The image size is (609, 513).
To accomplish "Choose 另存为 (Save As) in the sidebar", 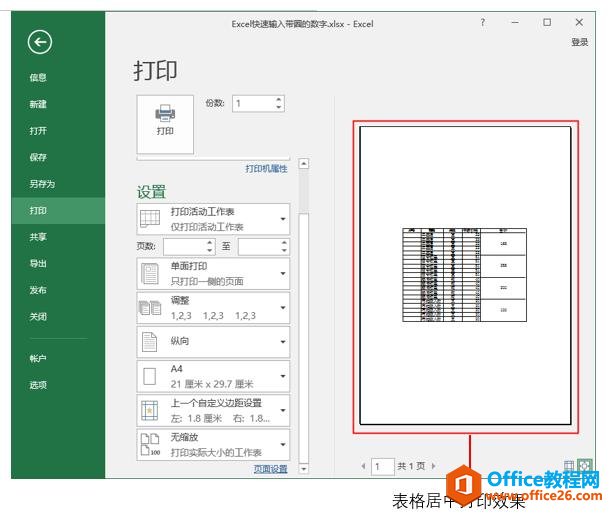I will pyautogui.click(x=42, y=184).
